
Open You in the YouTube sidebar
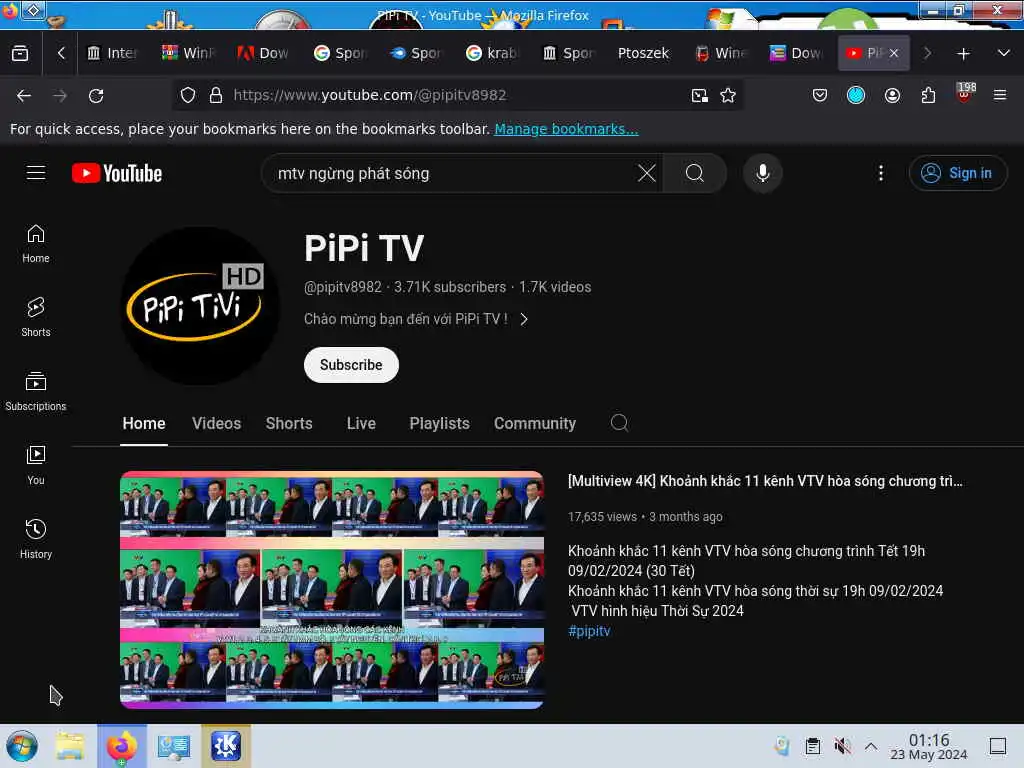point(36,465)
